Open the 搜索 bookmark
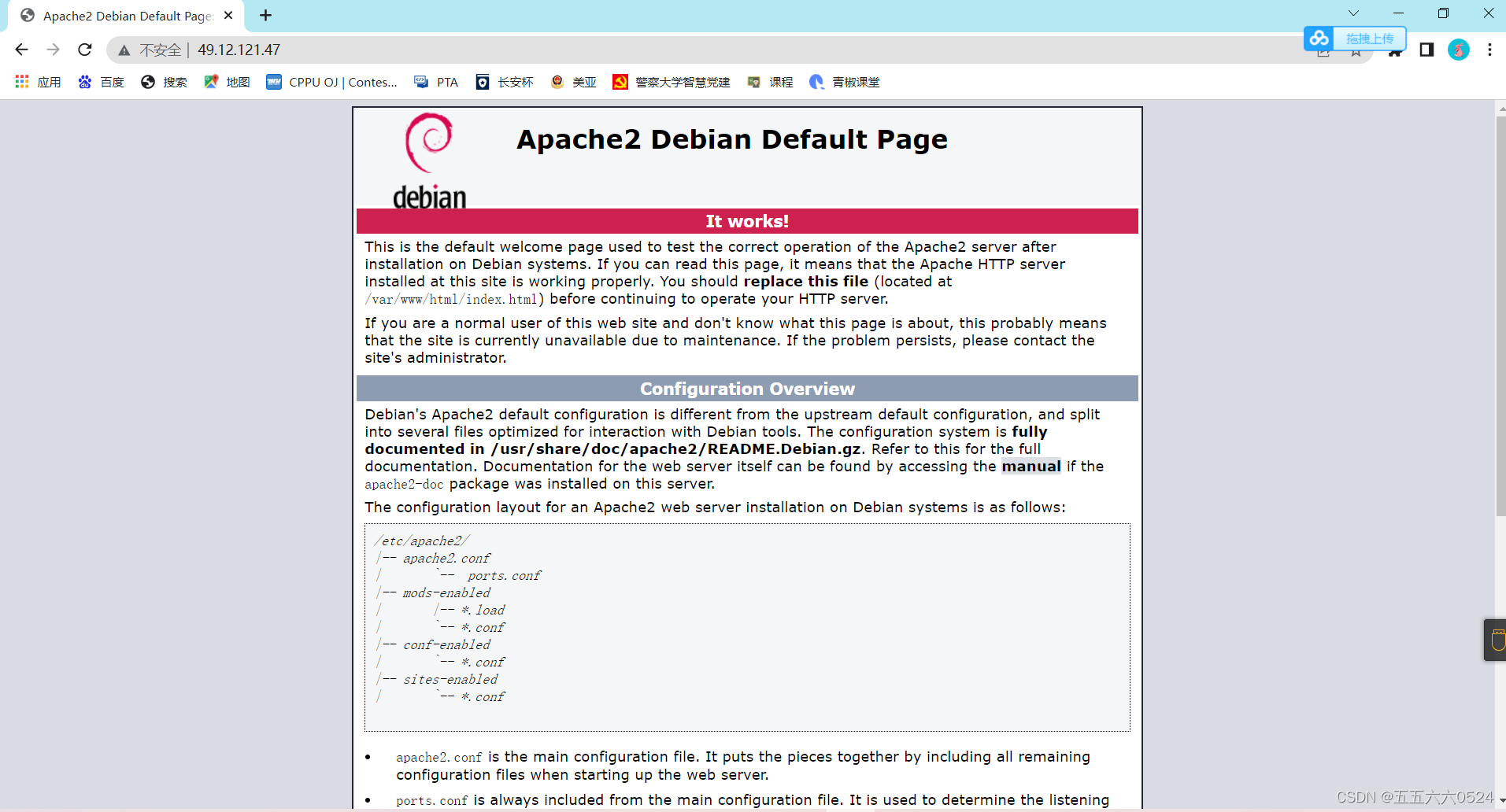Viewport: 1506px width, 812px height. 164,82
